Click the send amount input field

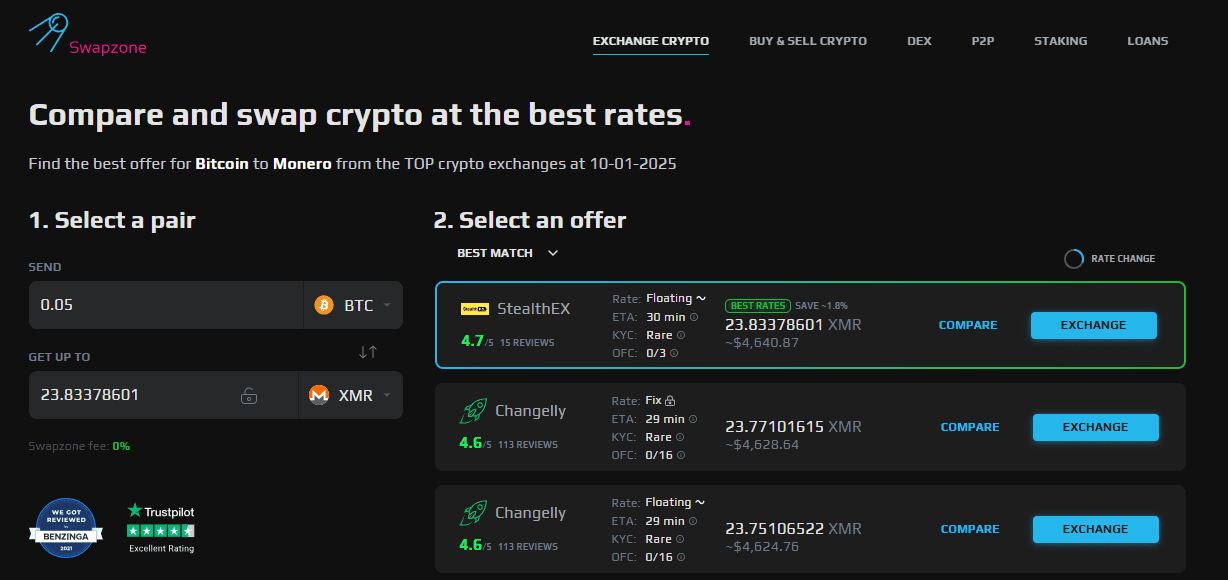[165, 305]
